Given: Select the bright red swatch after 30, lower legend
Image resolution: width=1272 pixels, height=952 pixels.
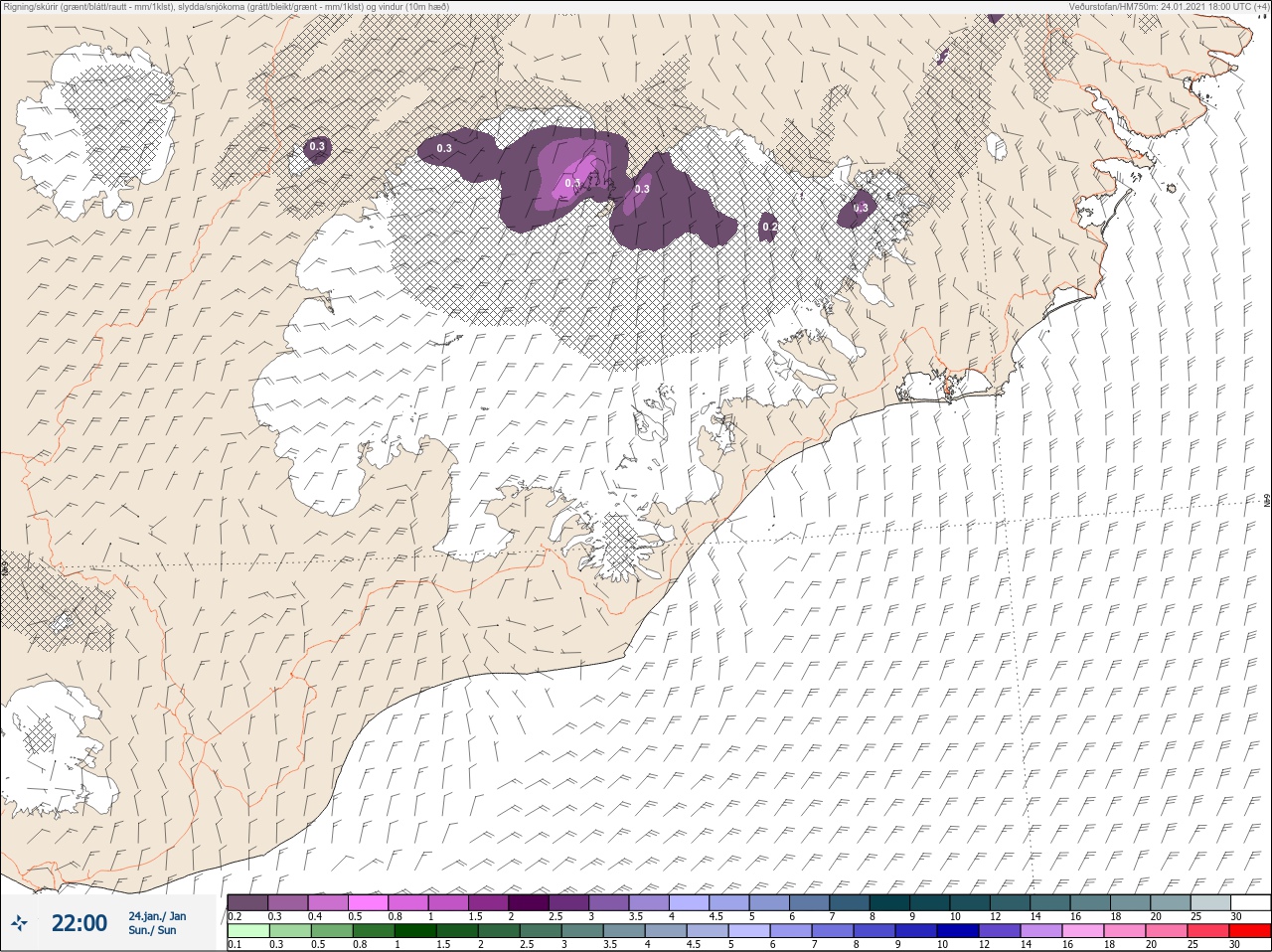Looking at the screenshot, I should click(x=1250, y=931).
